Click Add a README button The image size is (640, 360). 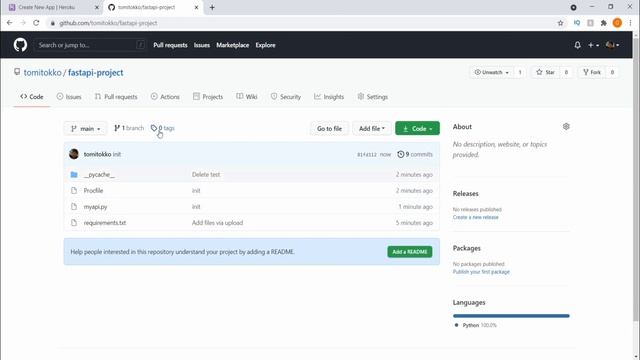point(409,252)
